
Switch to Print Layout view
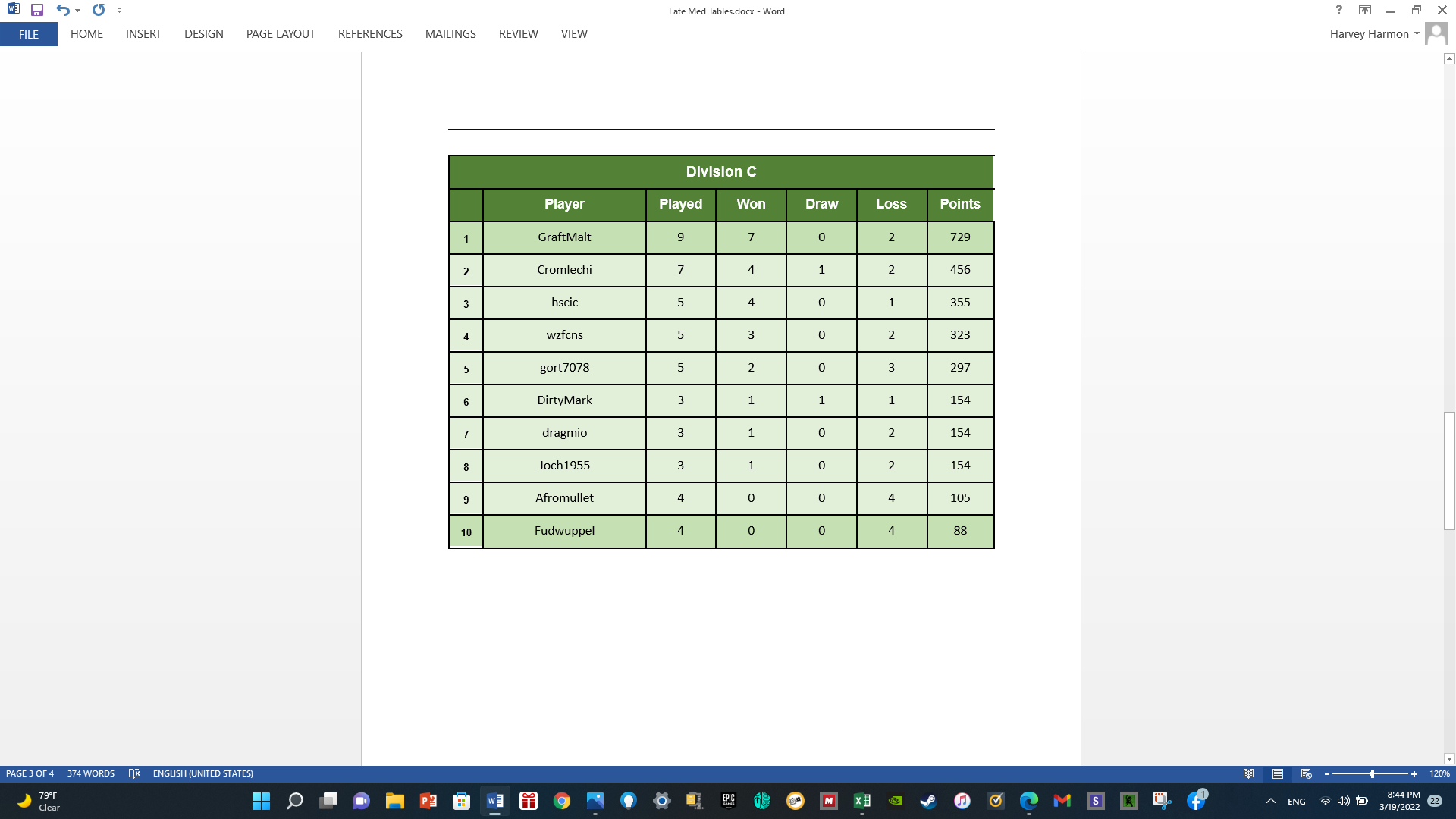click(1278, 773)
